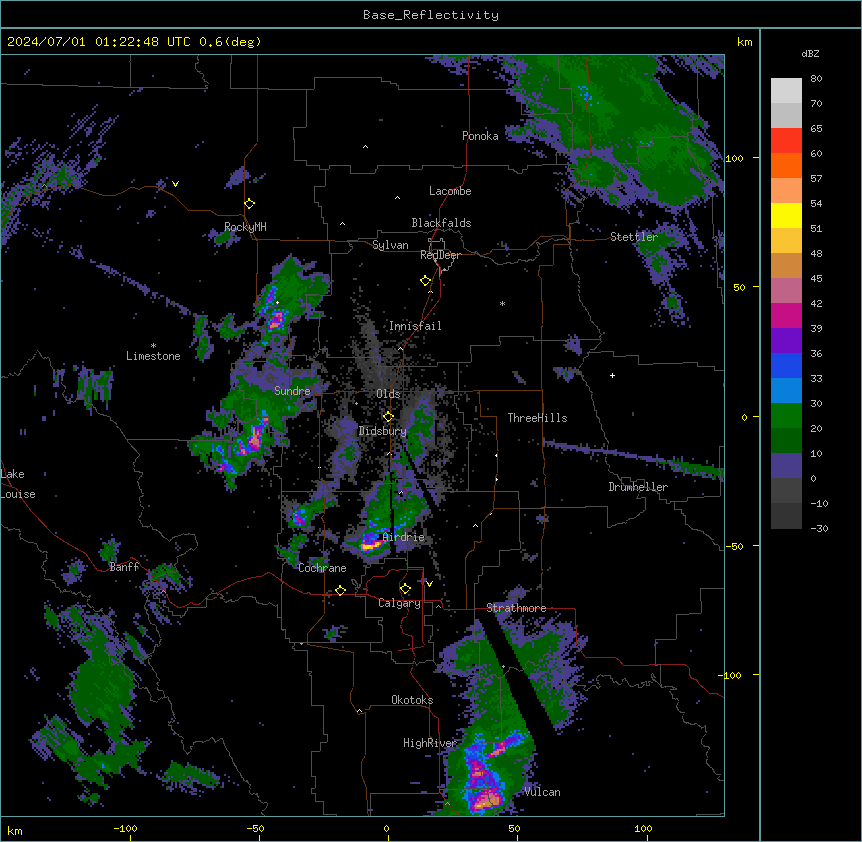Select the yellow diamond marker below Cochrane
The height and width of the screenshot is (842, 862).
pos(340,590)
